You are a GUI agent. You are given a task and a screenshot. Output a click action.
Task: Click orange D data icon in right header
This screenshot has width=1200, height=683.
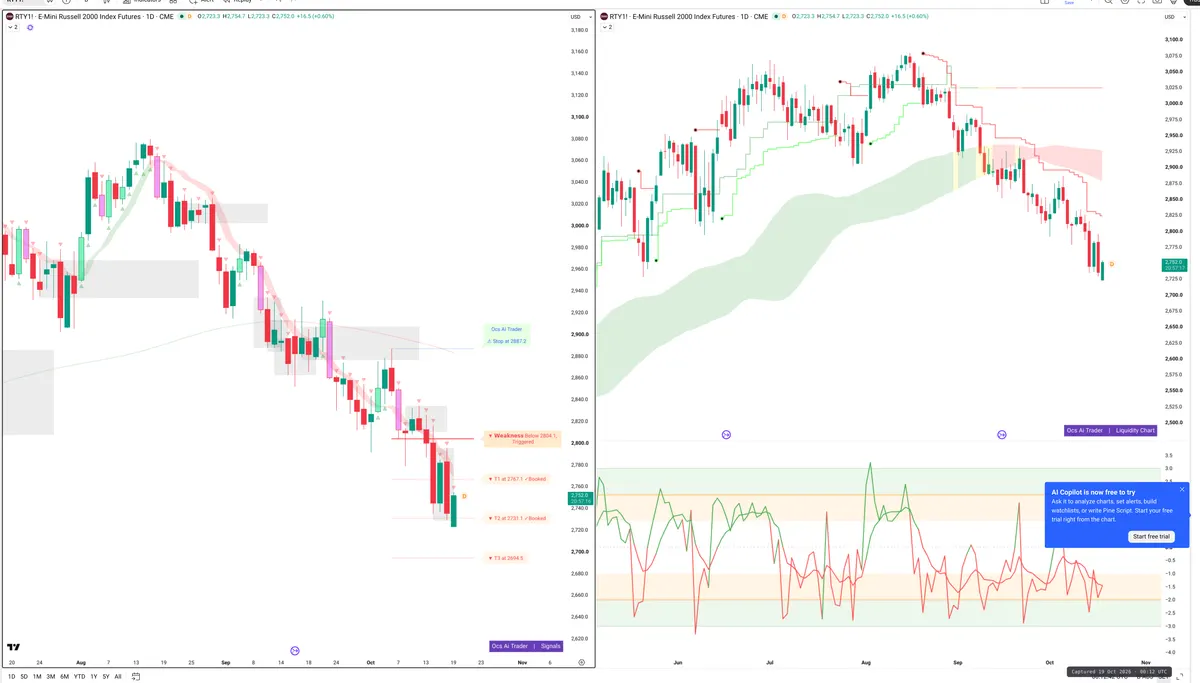tap(784, 17)
